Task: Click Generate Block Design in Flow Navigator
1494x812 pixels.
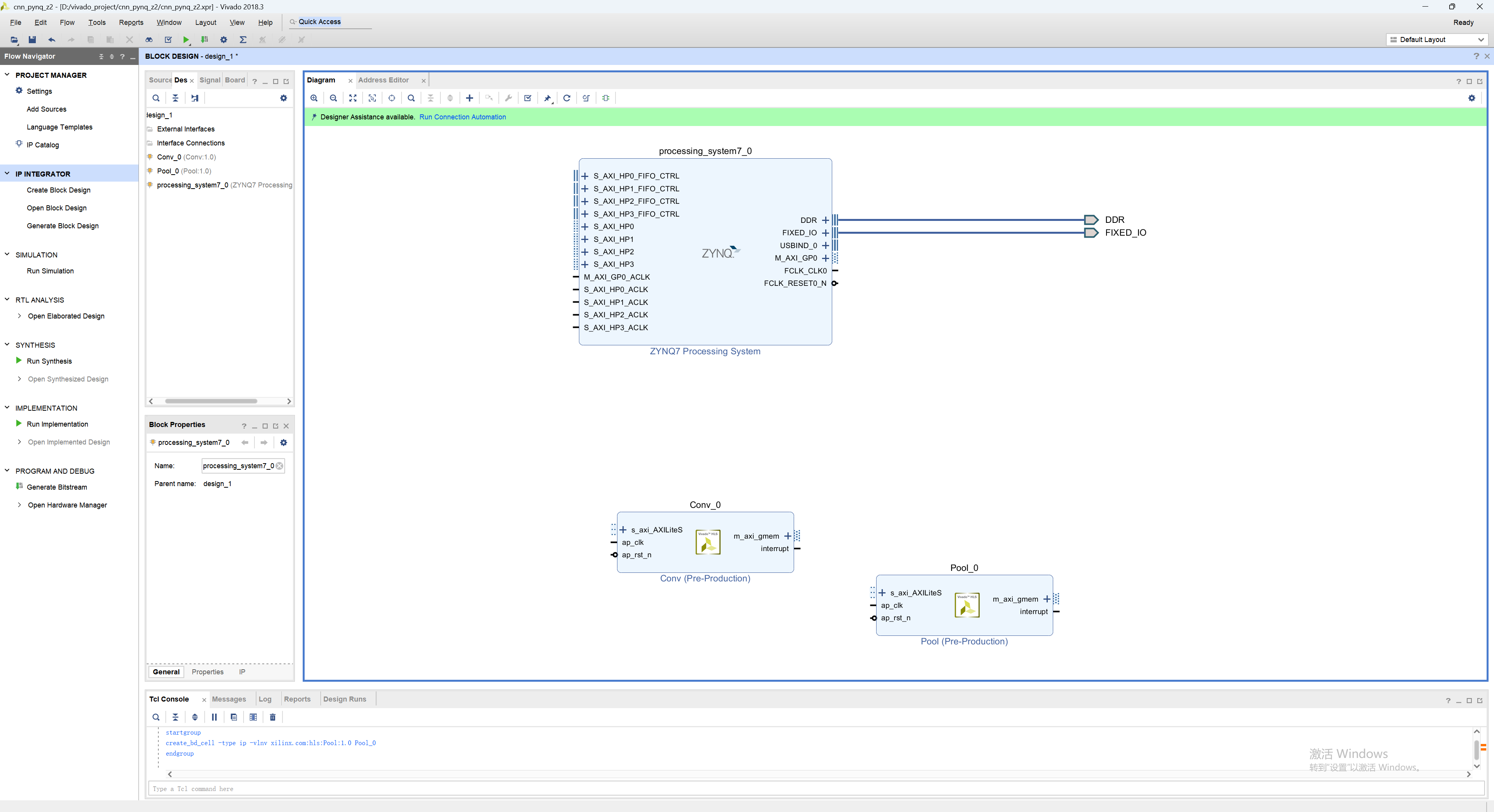Action: pos(63,226)
